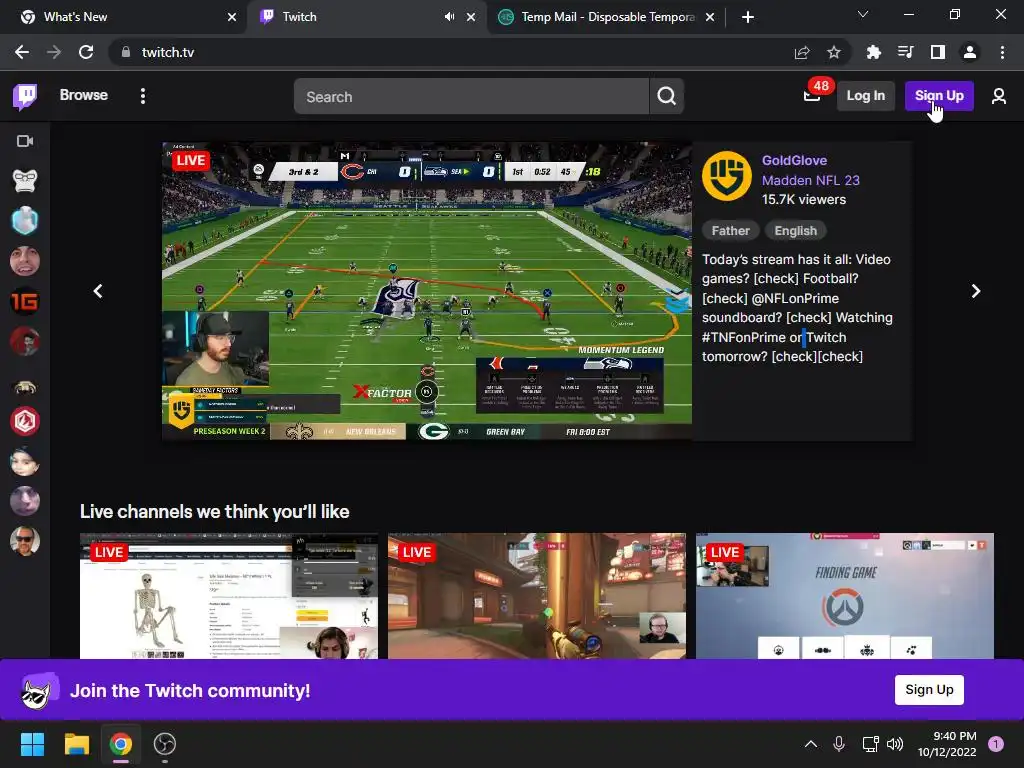
Task: Open the Windows Start menu
Action: 32,744
